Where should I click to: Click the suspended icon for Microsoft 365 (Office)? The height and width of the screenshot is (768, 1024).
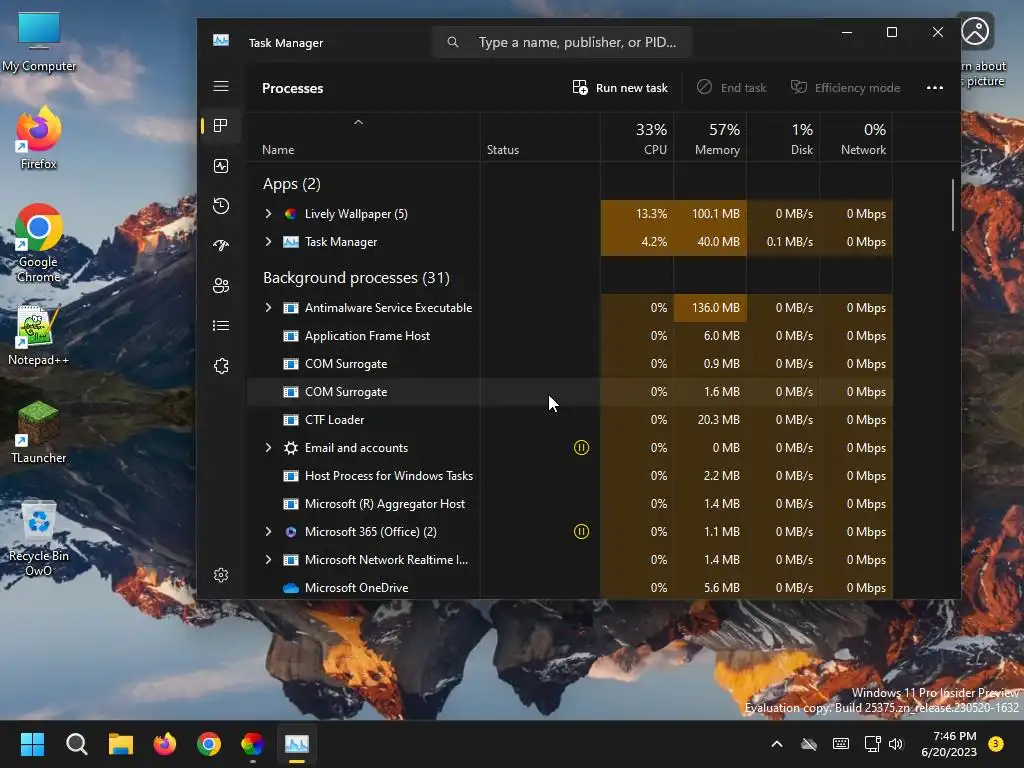pyautogui.click(x=581, y=532)
